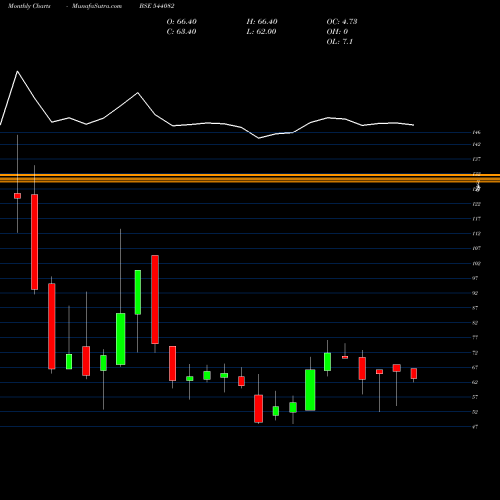Click the "BSE 544082" symbol text
The width and height of the screenshot is (500, 500).
157,6
